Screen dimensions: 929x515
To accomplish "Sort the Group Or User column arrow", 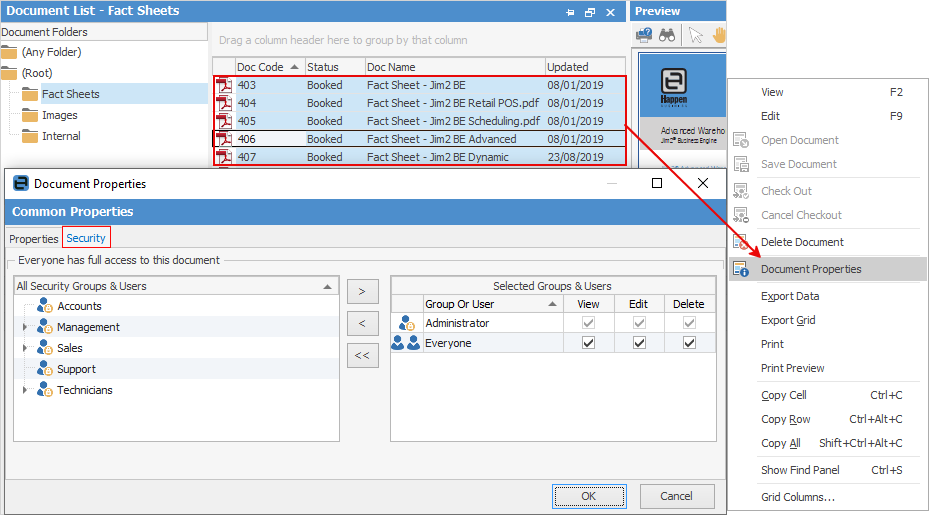I will [x=552, y=304].
